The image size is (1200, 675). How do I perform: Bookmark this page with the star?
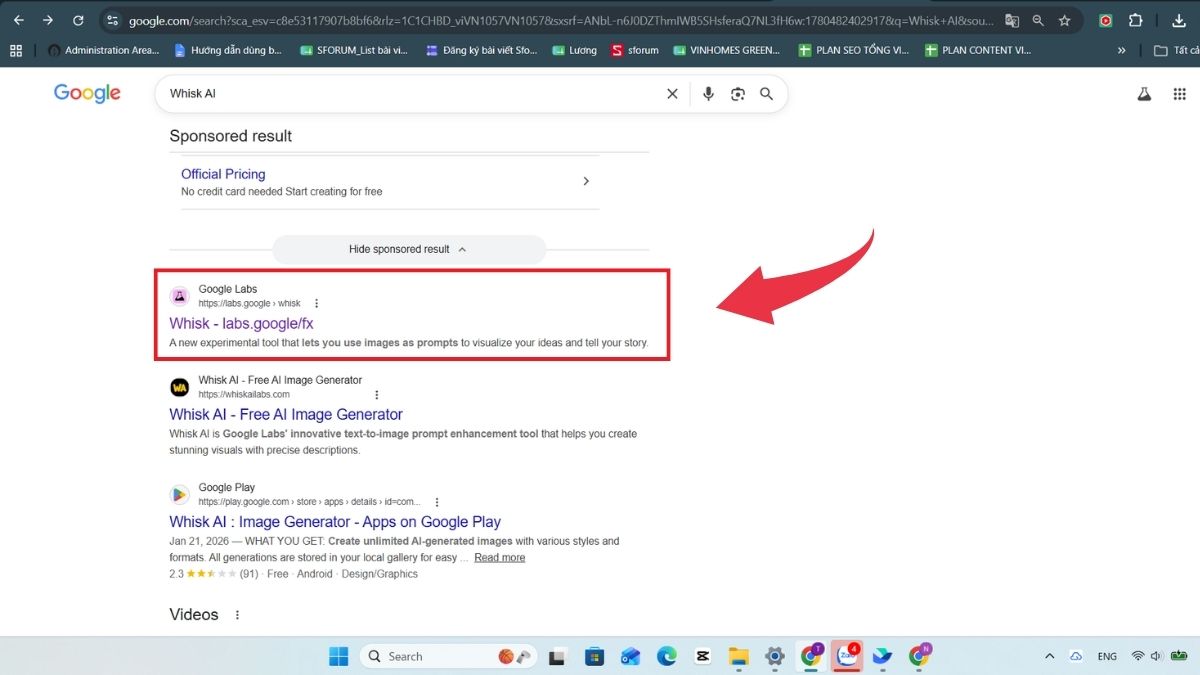point(1064,20)
